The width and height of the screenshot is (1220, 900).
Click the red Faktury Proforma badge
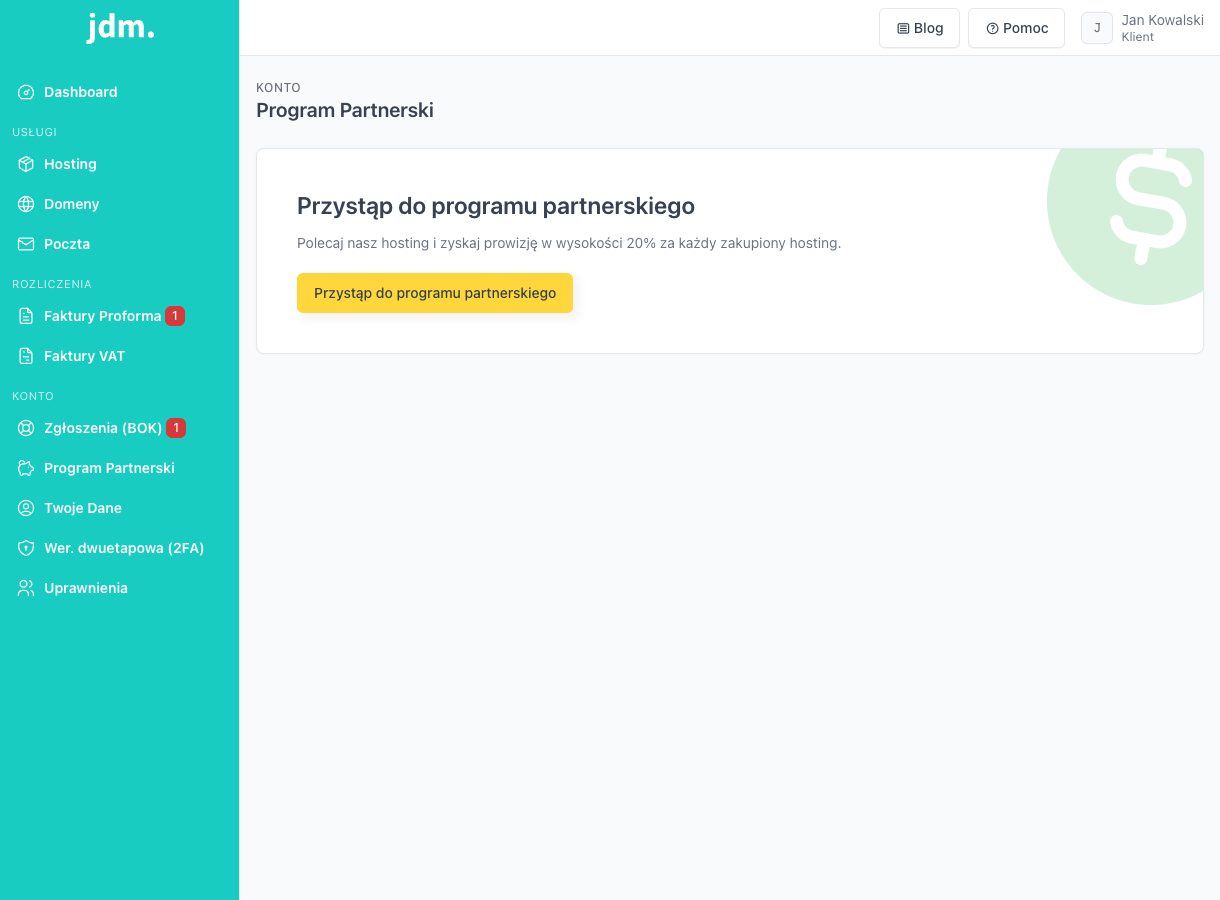tap(175, 316)
